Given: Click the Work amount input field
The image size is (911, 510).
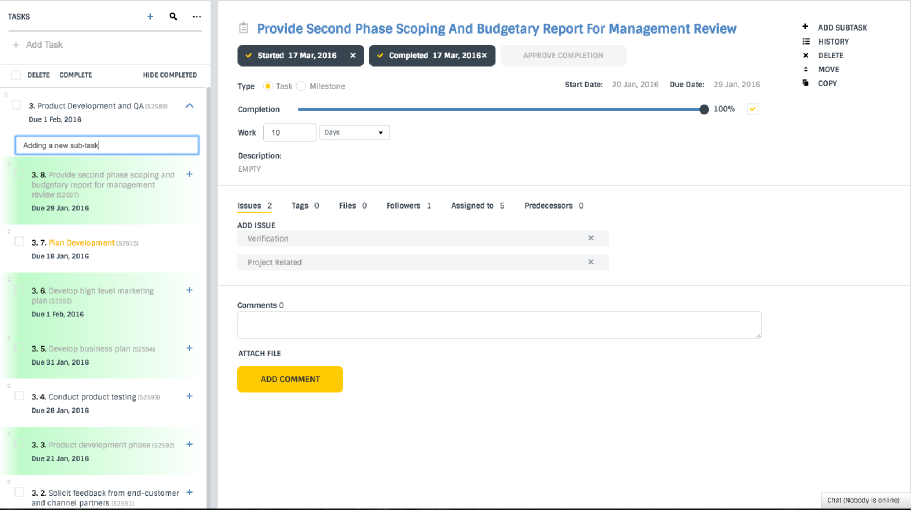Looking at the screenshot, I should 290,132.
